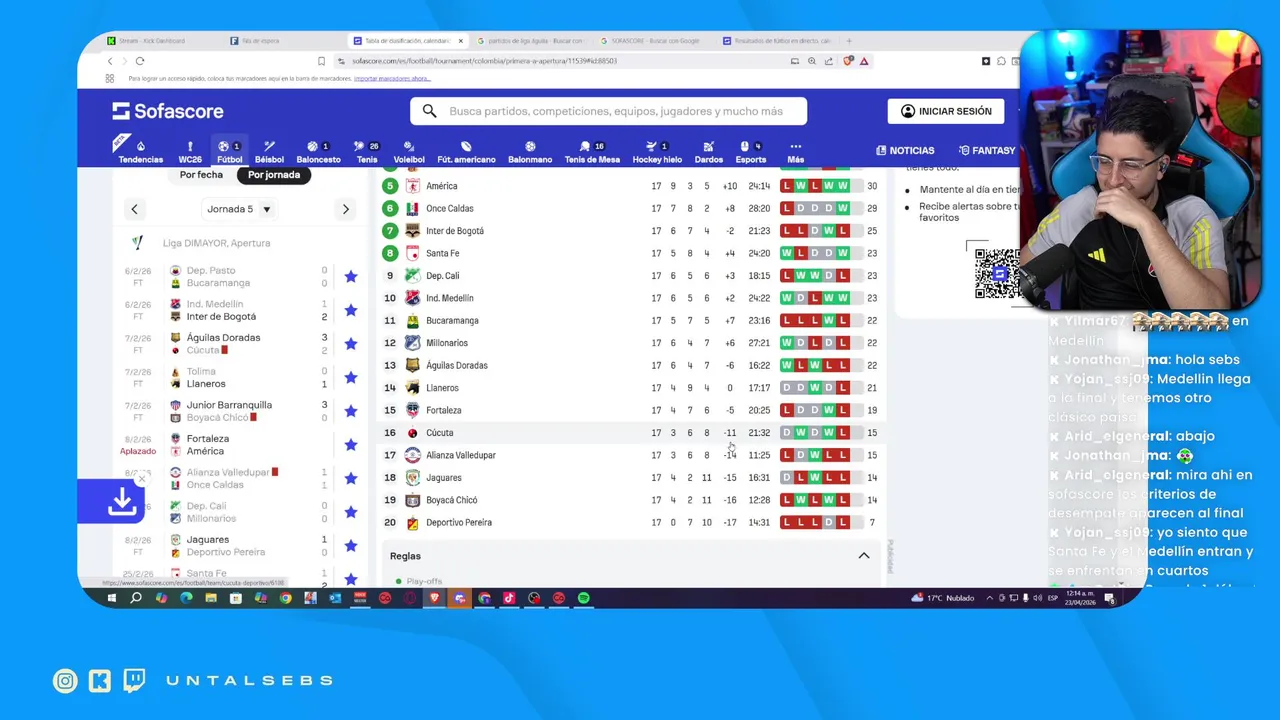This screenshot has width=1280, height=720.
Task: Go to the next jornada
Action: 346,209
